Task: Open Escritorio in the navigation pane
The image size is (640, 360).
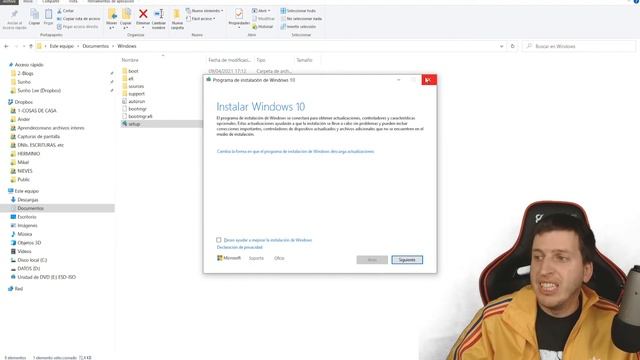Action: (x=27, y=217)
